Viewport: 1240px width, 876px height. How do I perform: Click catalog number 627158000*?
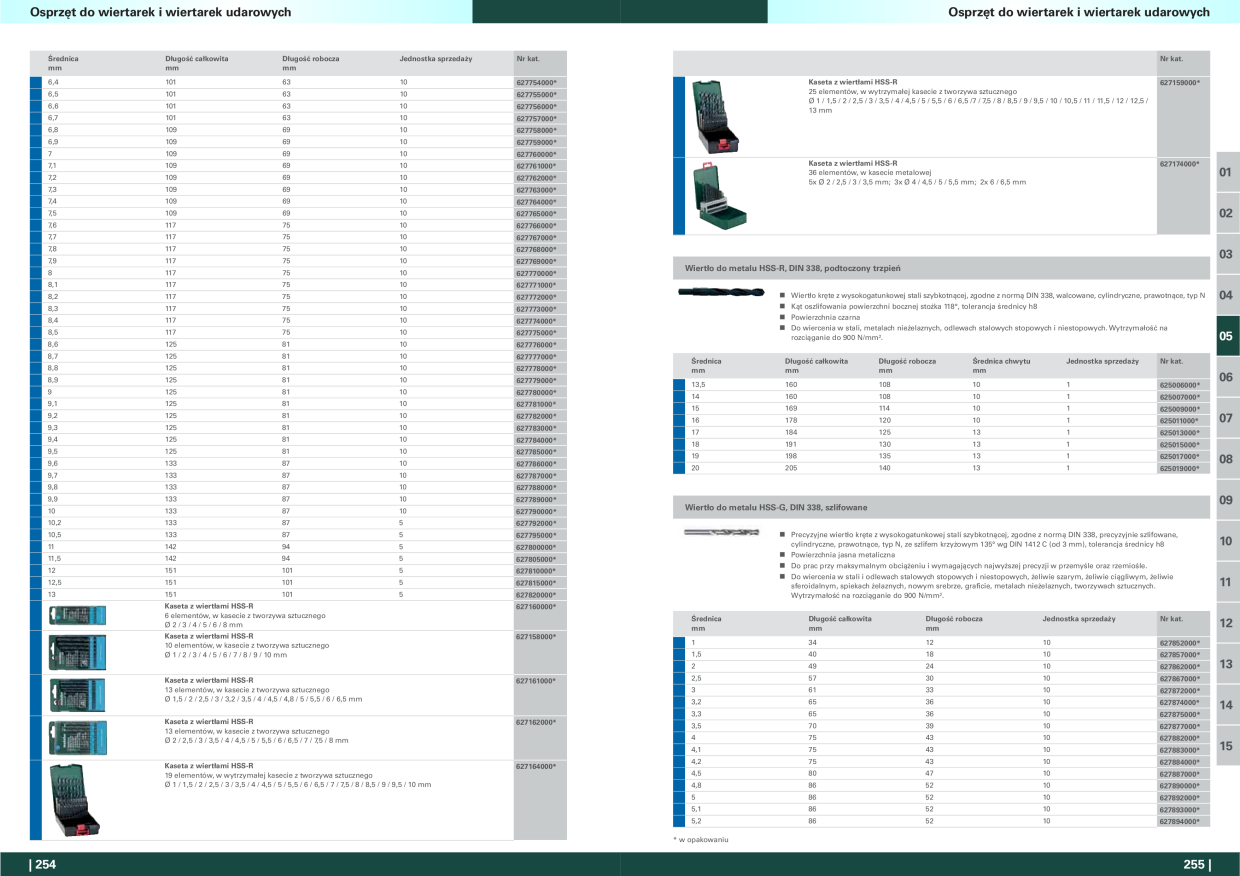click(x=535, y=636)
